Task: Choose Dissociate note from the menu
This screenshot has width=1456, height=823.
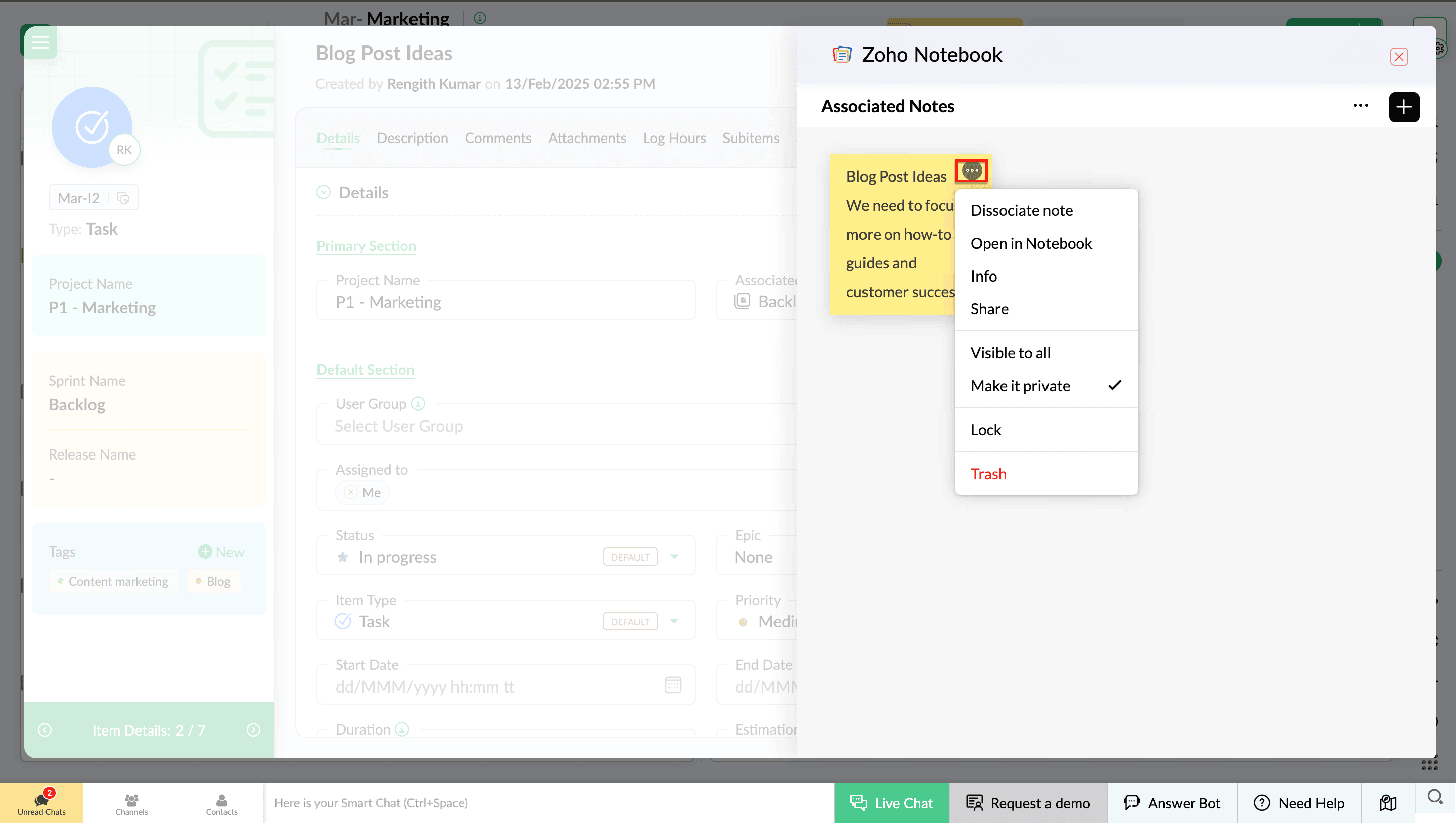Action: click(1021, 210)
